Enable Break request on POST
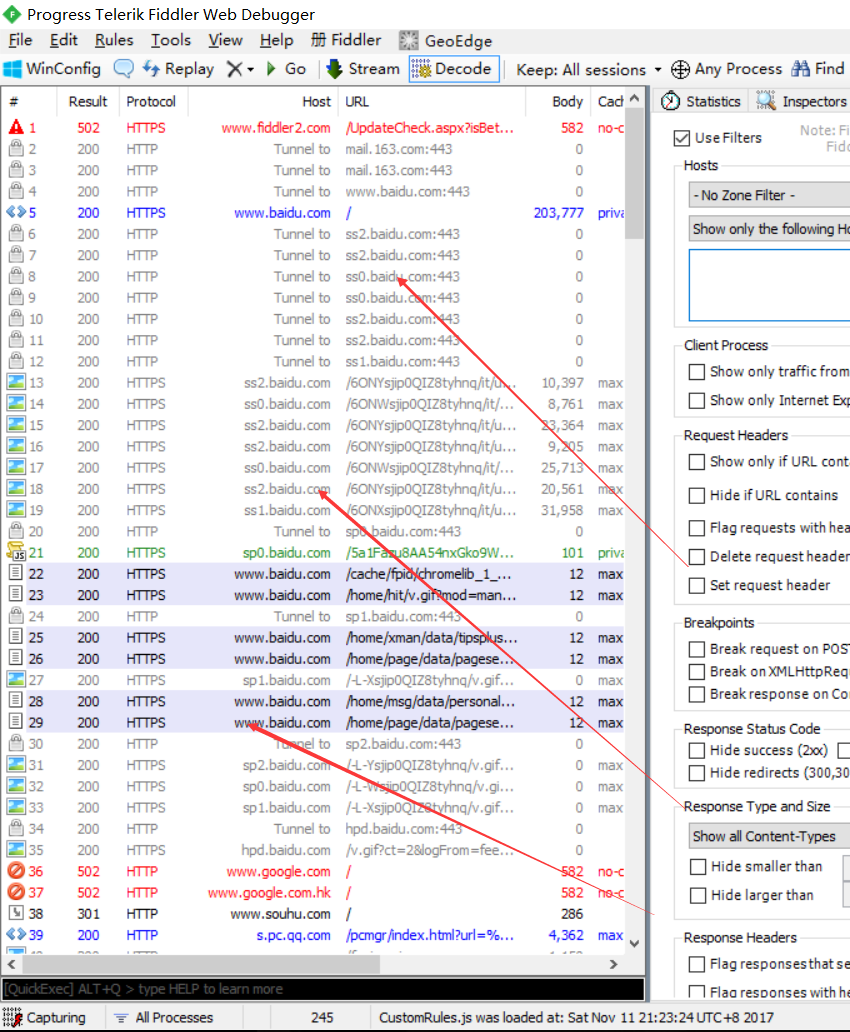 click(x=697, y=648)
